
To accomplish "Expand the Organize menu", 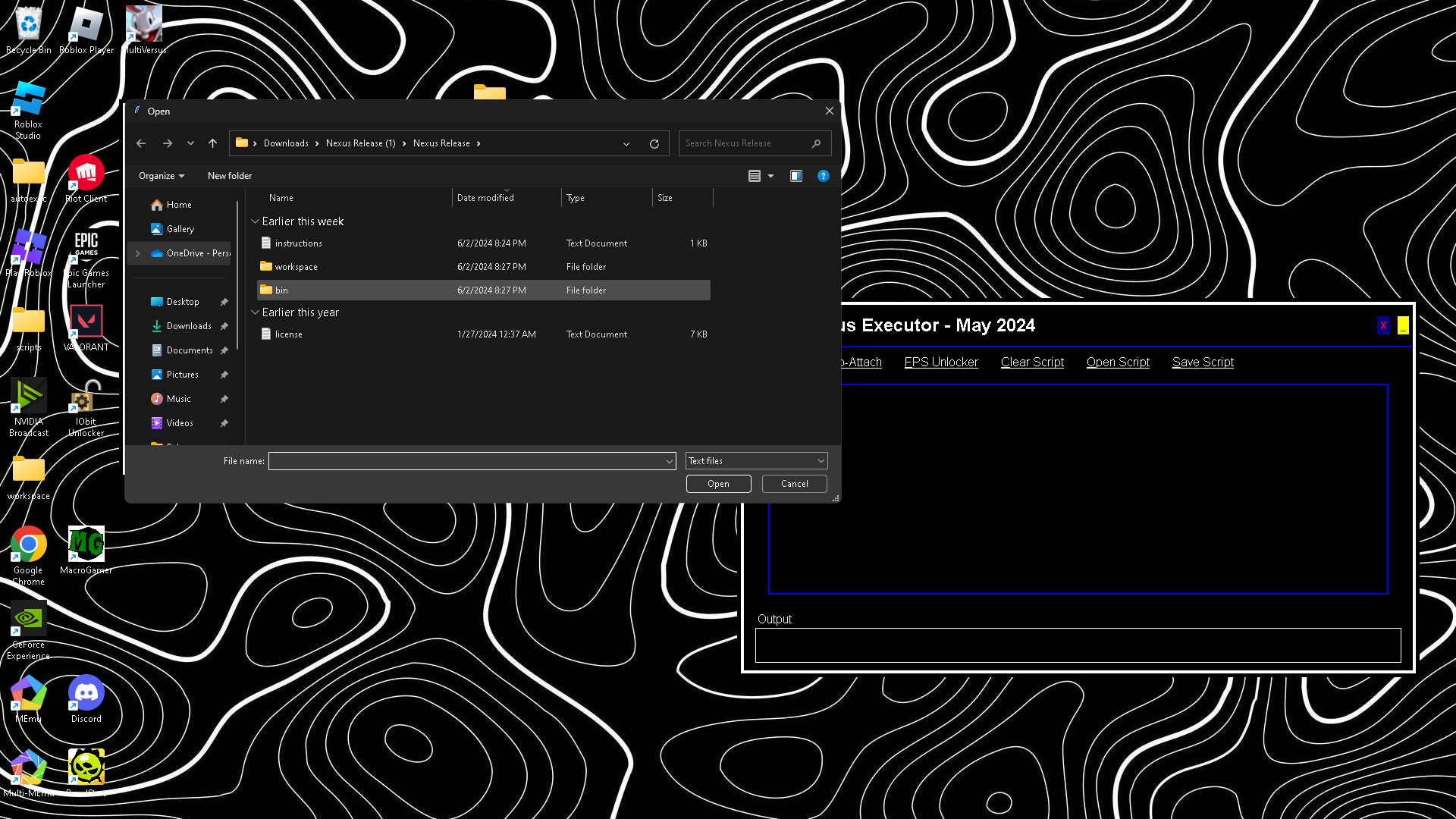I will point(161,176).
